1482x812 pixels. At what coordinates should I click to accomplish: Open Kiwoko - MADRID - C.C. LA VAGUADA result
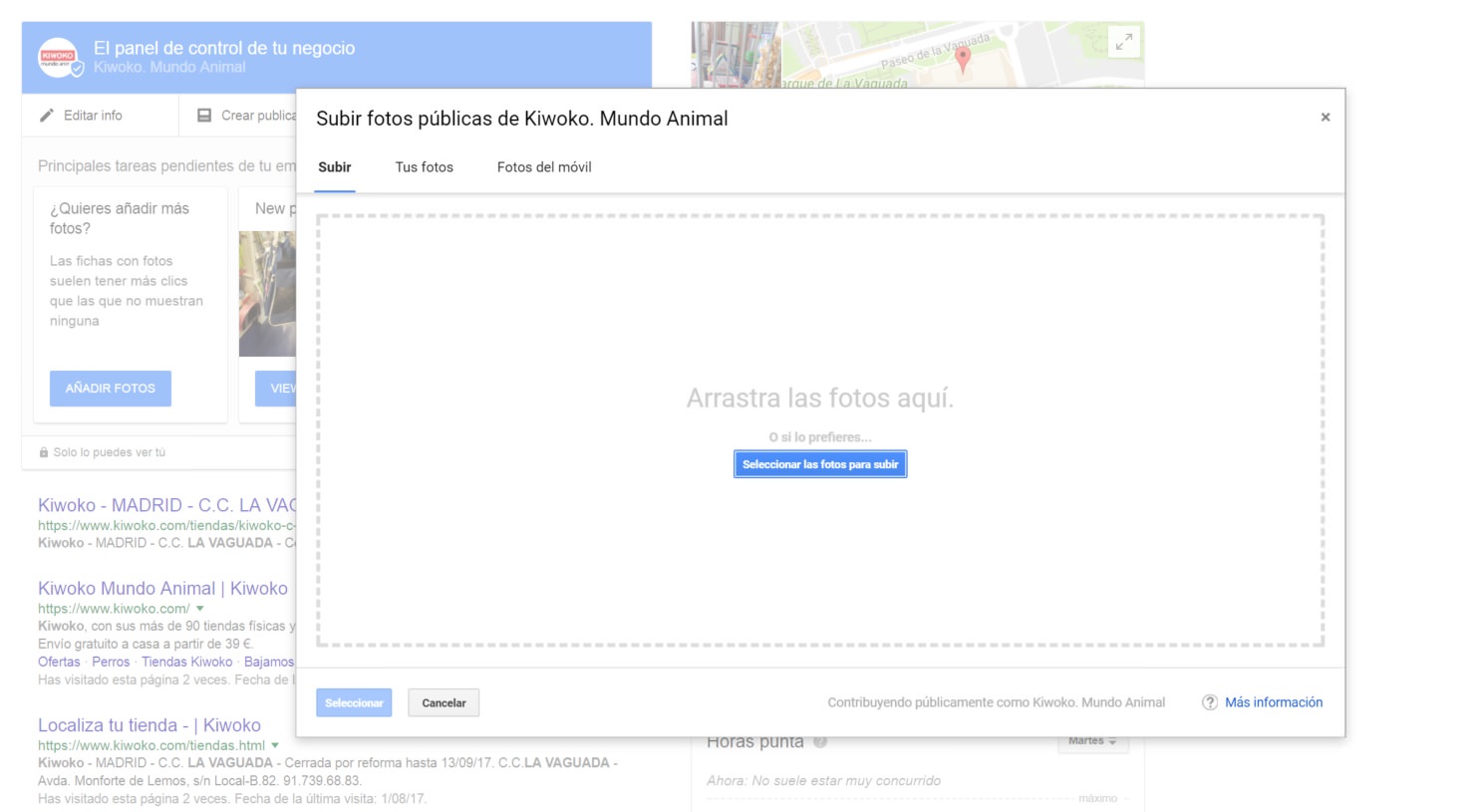[167, 505]
